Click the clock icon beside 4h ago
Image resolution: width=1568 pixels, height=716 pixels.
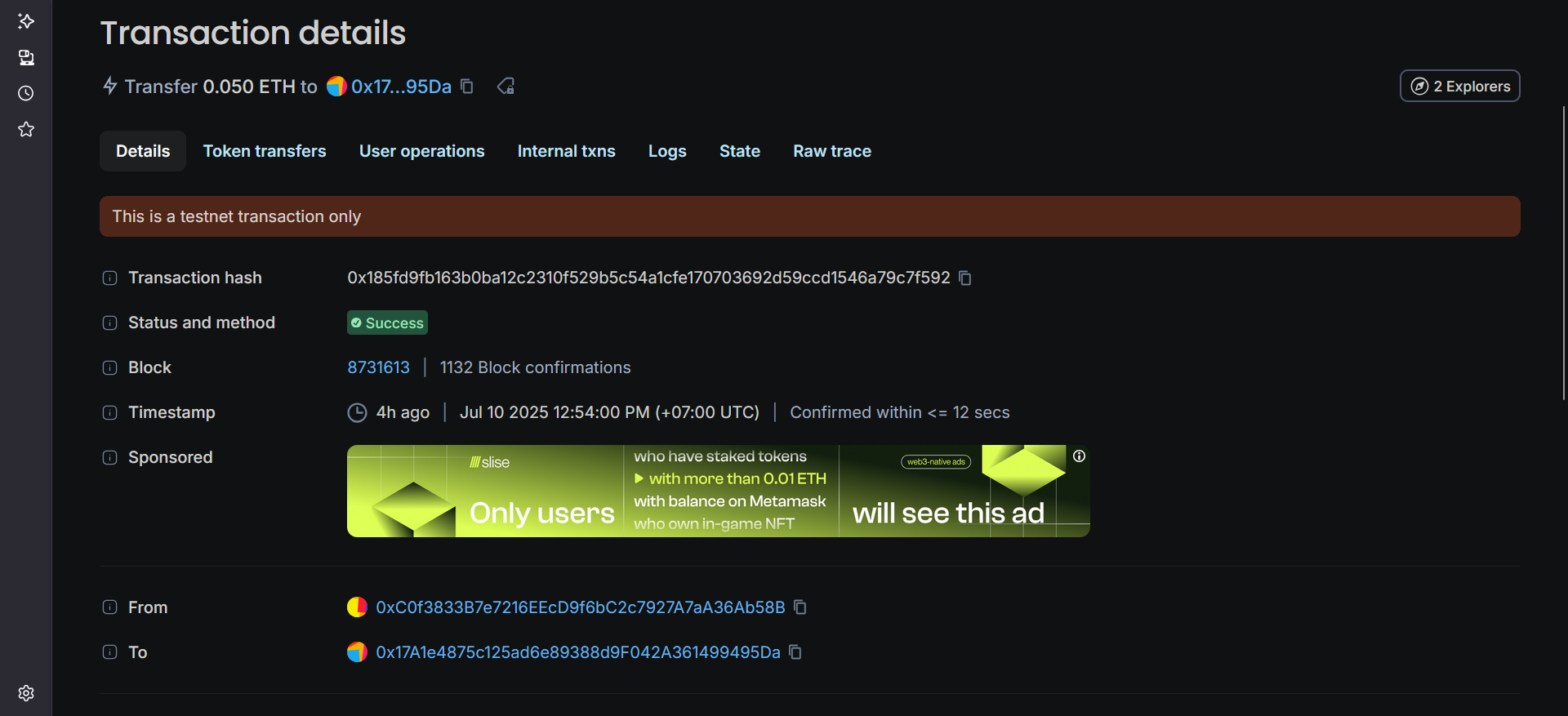click(357, 413)
